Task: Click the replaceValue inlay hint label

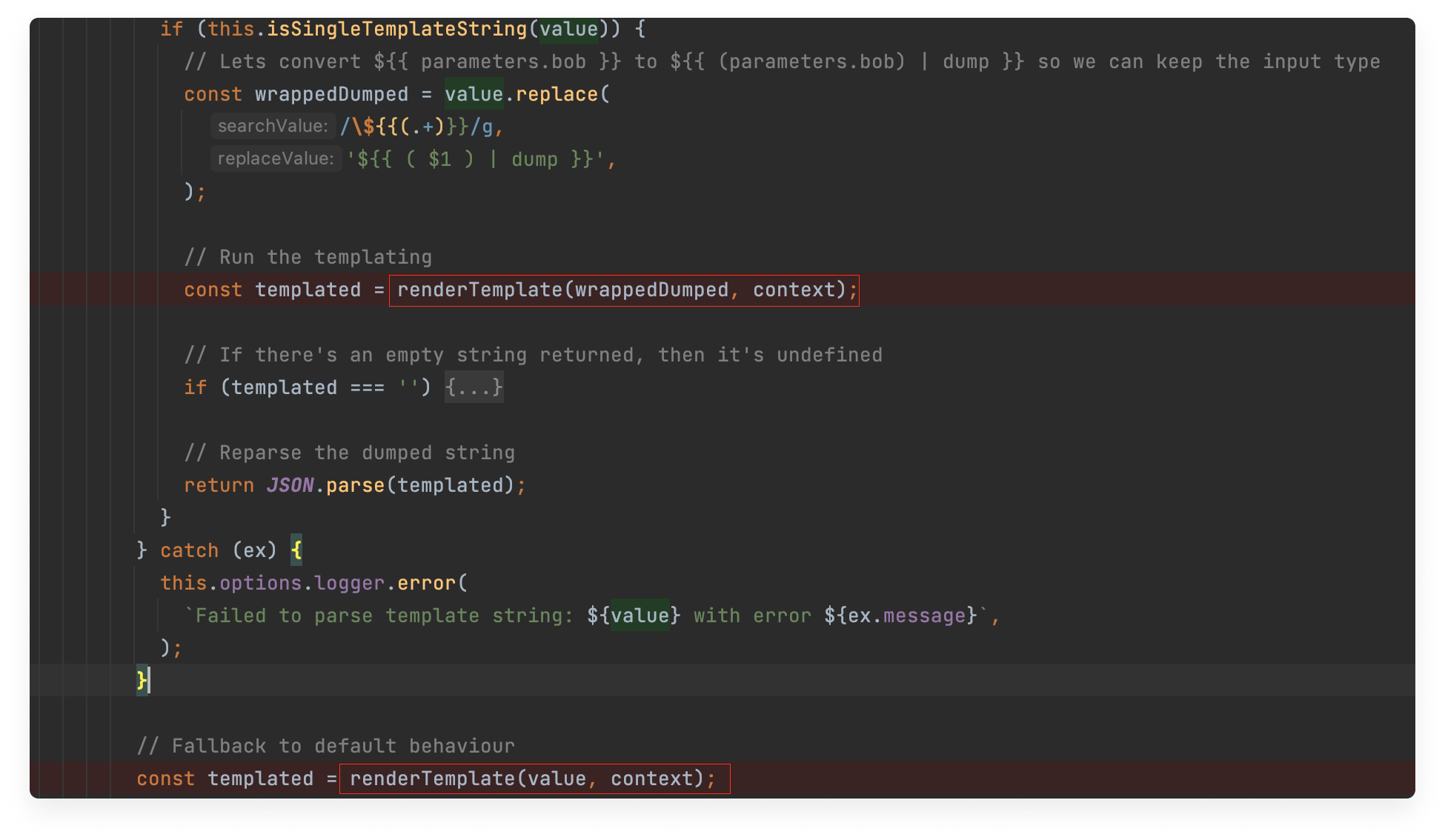Action: pyautogui.click(x=275, y=158)
